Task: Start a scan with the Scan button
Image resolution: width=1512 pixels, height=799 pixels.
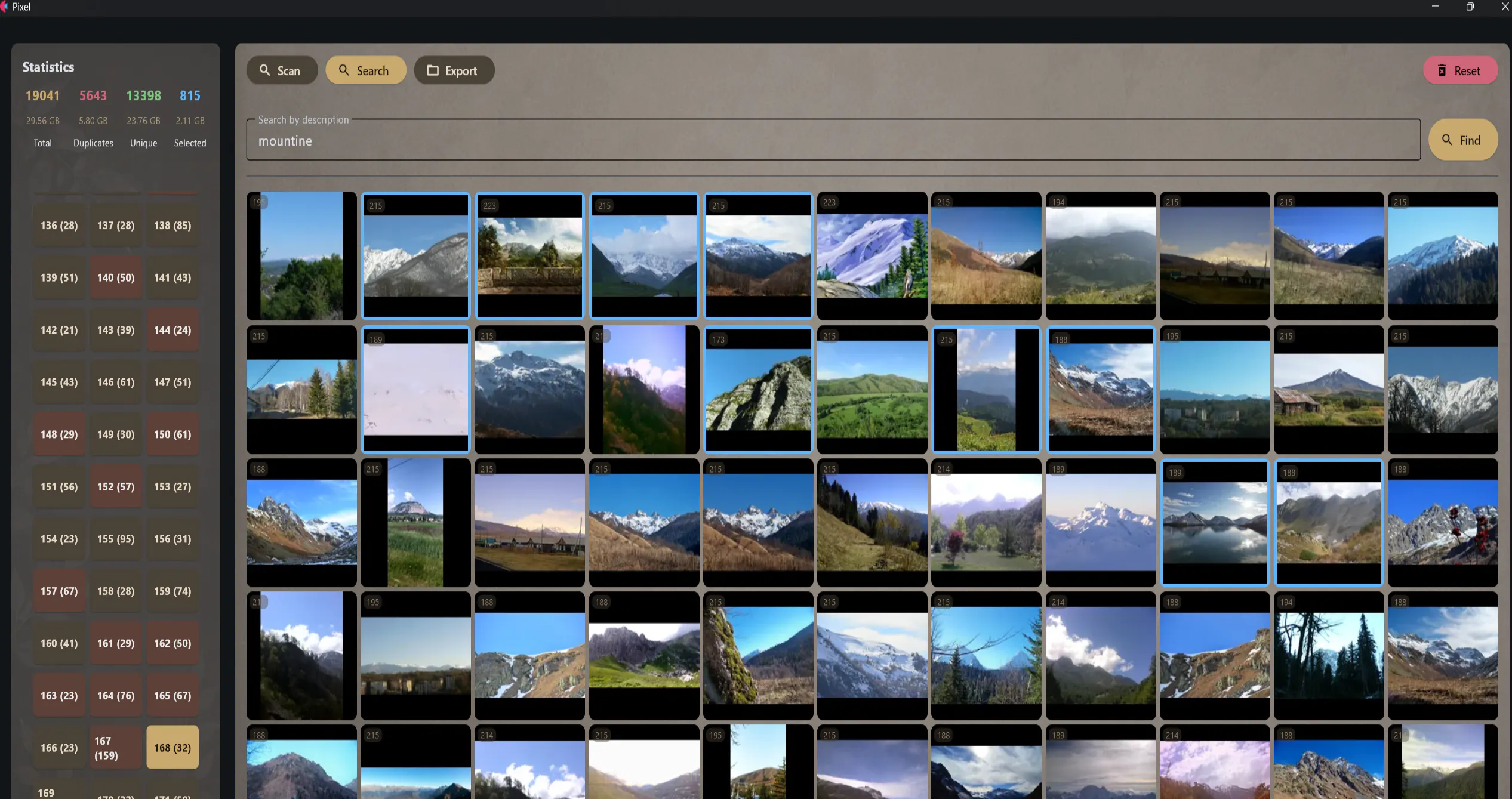Action: (282, 70)
